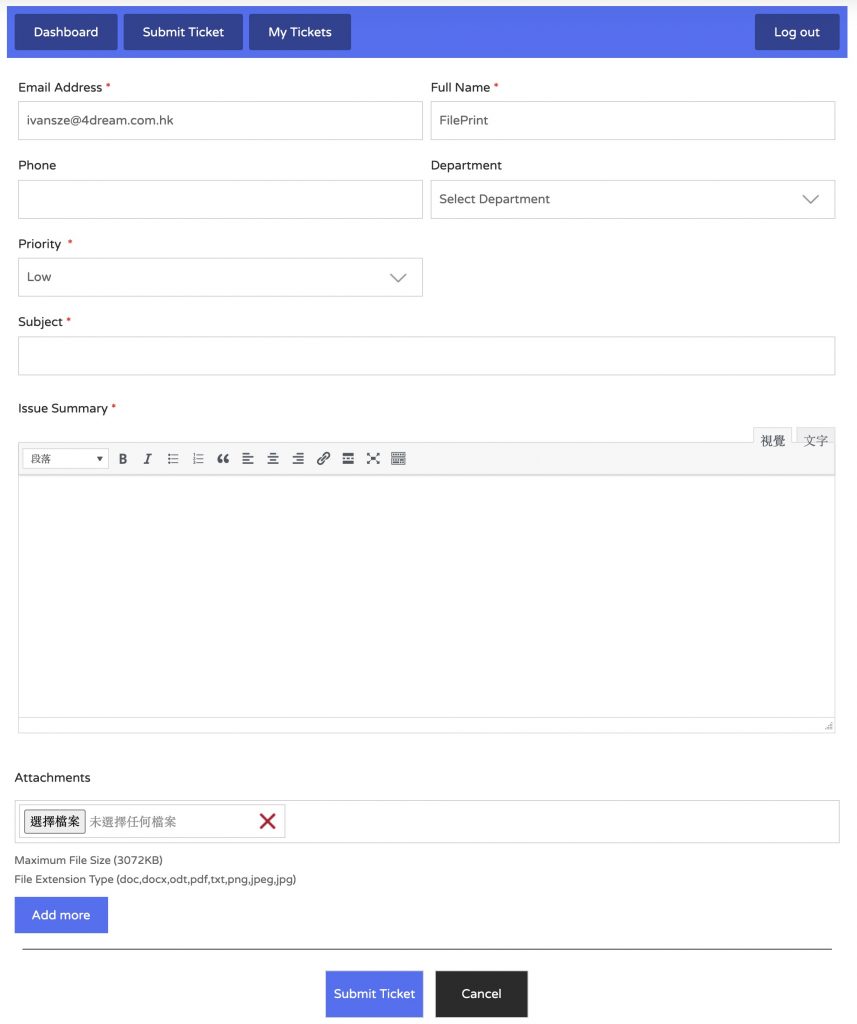Switch to the 視覺 visual editor tab
Image resolution: width=857 pixels, height=1024 pixels.
pyautogui.click(x=773, y=440)
